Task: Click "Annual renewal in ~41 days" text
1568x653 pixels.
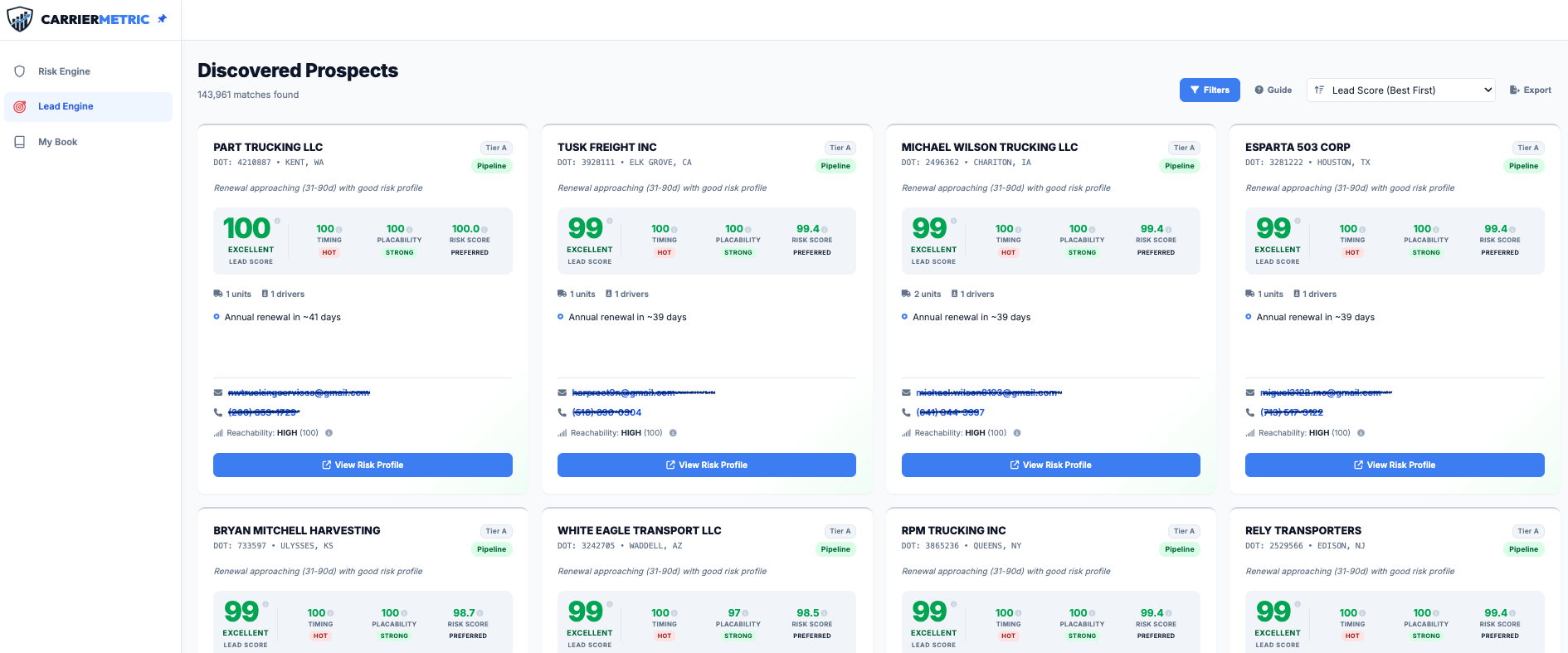Action: (x=283, y=317)
